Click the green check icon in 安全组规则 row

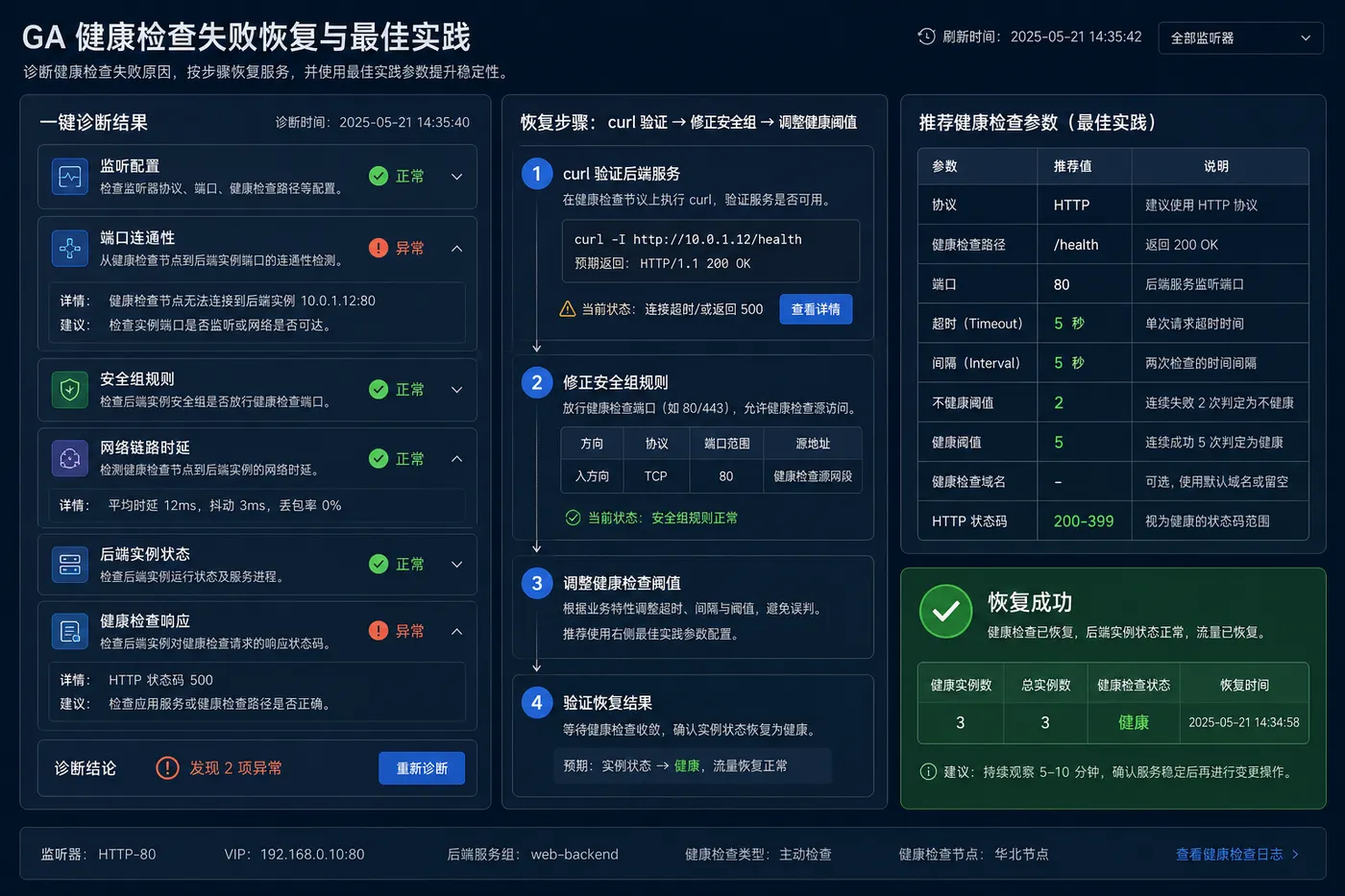[x=379, y=389]
